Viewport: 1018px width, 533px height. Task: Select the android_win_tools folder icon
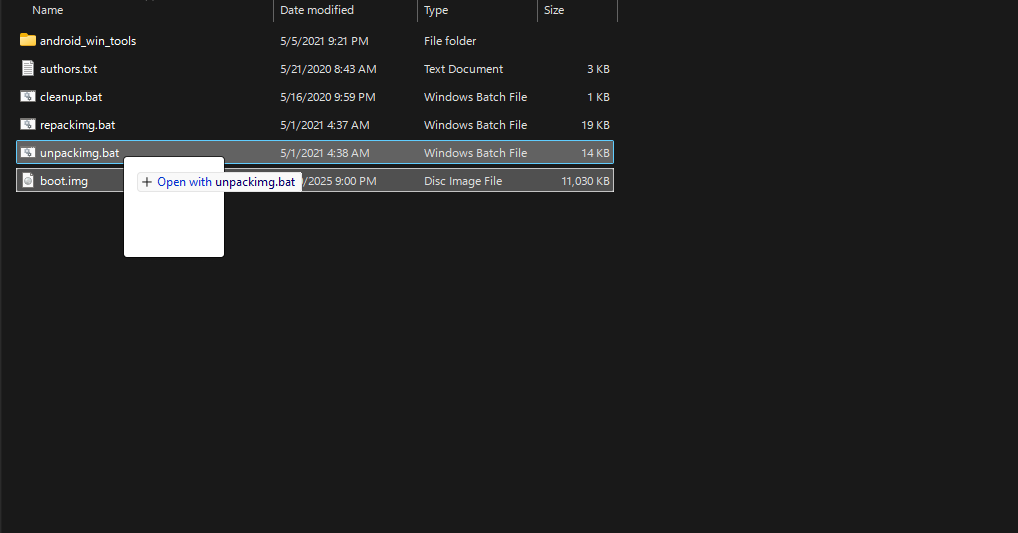(27, 40)
